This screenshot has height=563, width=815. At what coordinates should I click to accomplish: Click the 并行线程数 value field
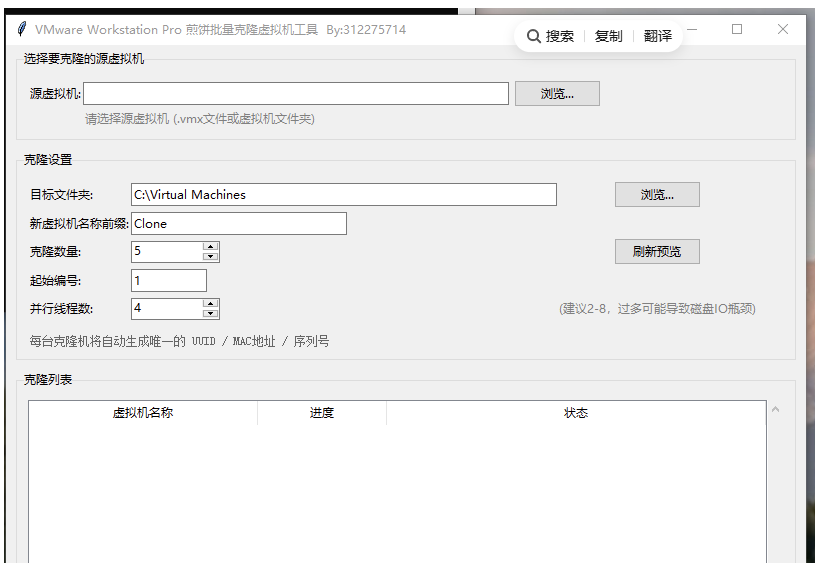[166, 309]
